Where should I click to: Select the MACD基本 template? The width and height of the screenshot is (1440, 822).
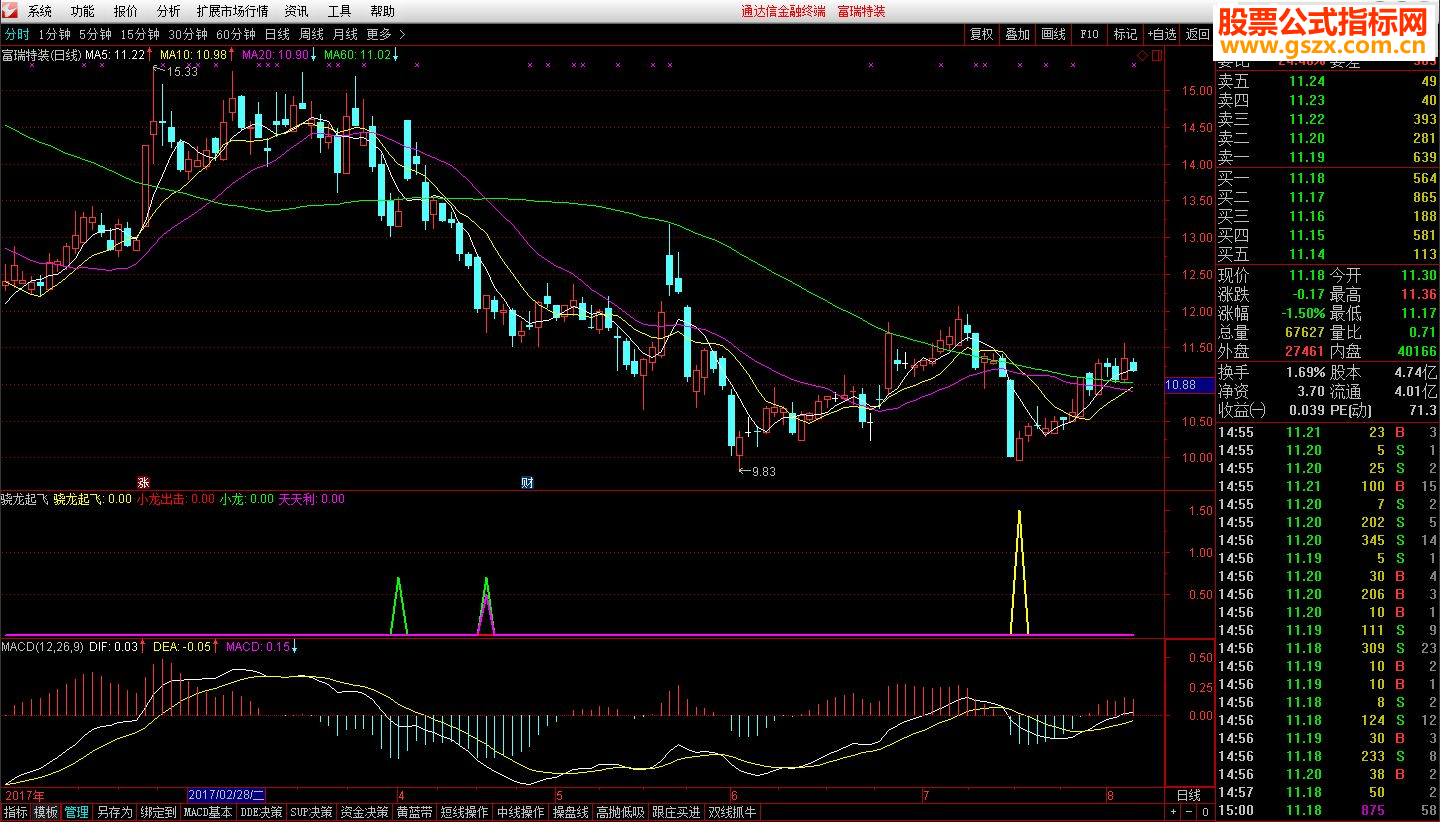pyautogui.click(x=208, y=813)
